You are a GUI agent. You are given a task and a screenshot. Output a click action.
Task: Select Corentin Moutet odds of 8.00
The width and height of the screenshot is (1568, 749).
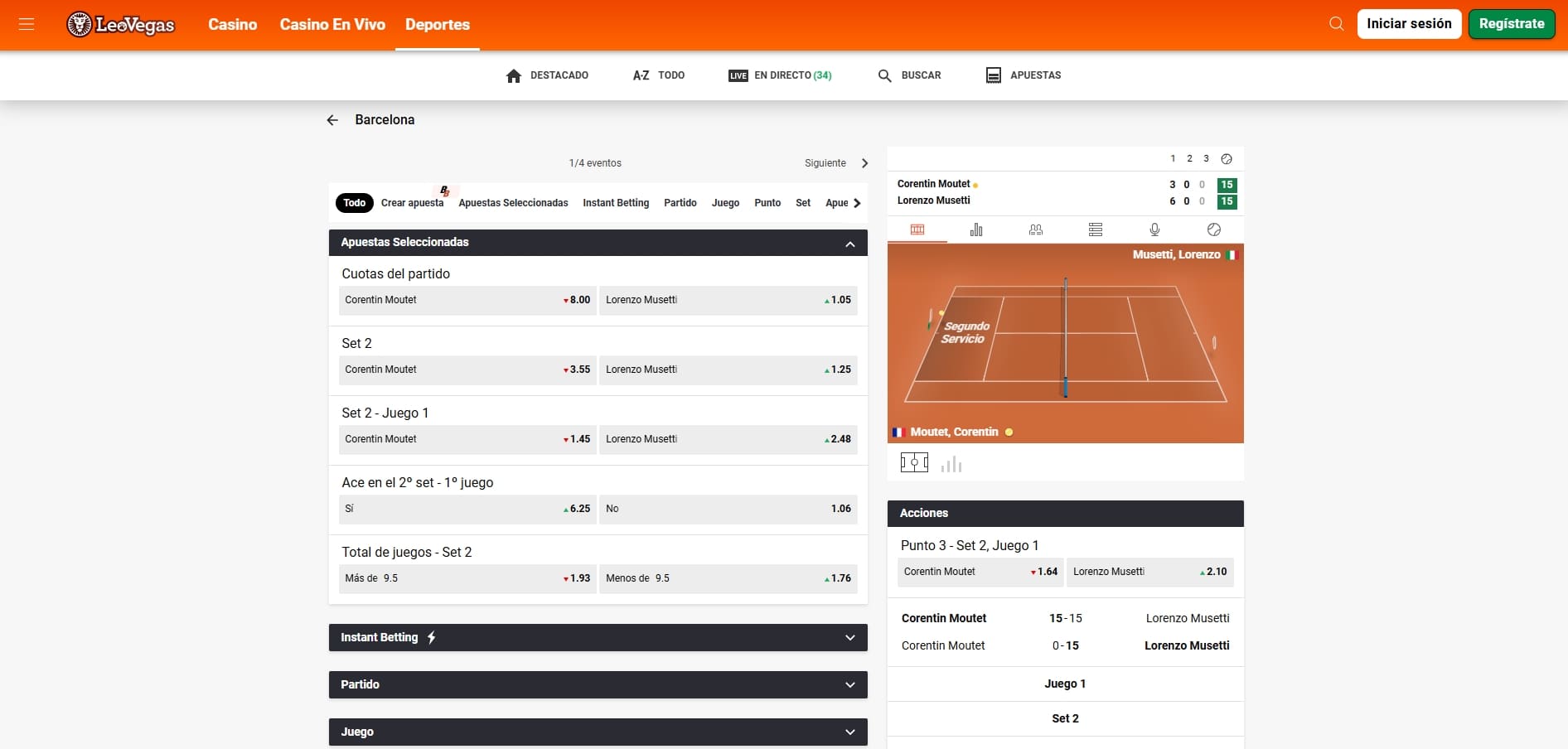tap(467, 300)
